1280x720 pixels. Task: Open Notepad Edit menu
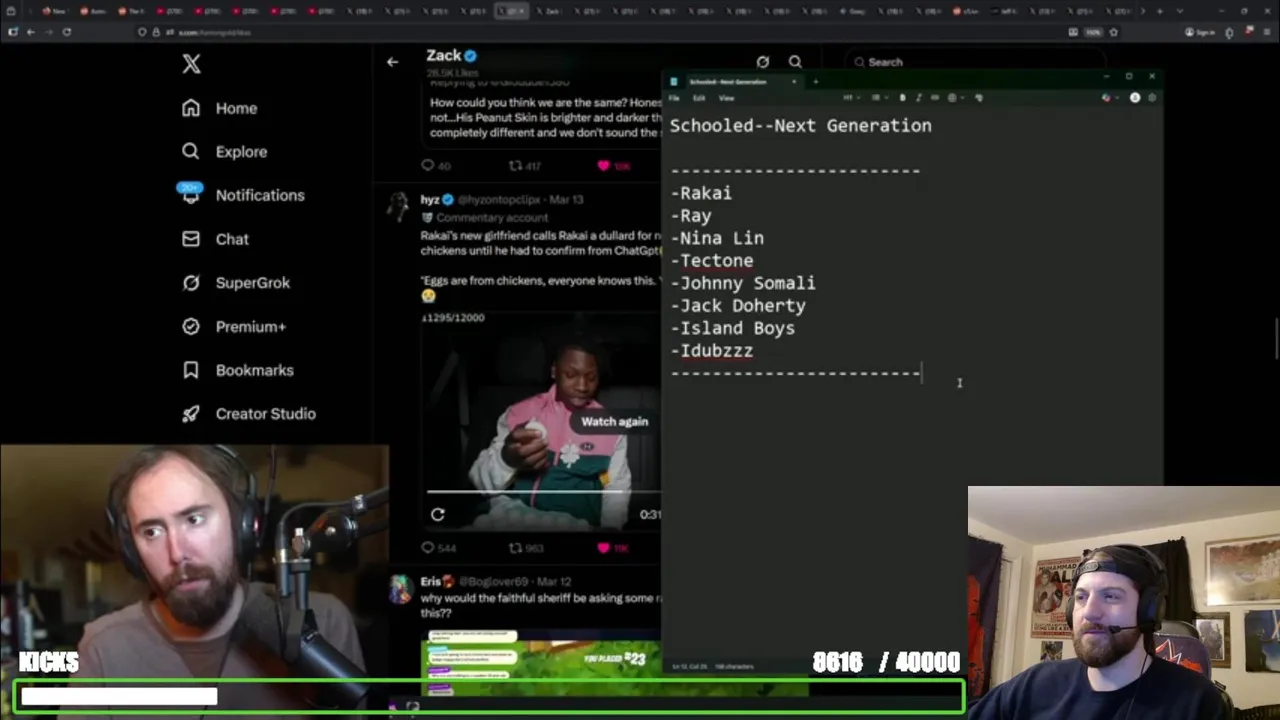(x=699, y=98)
